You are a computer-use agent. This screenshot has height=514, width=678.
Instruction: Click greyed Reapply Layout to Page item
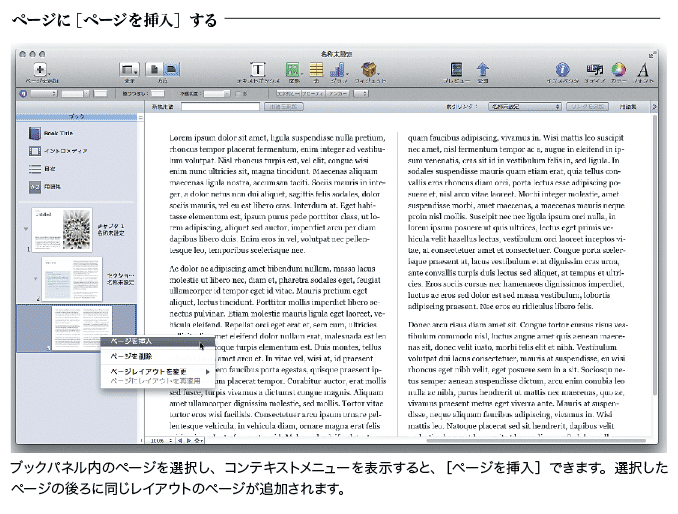157,381
